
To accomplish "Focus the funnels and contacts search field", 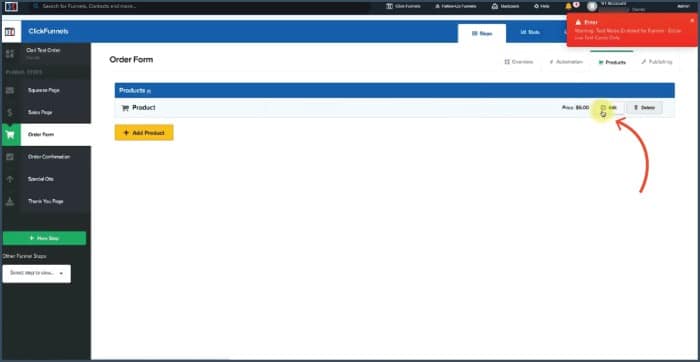I will pos(201,6).
